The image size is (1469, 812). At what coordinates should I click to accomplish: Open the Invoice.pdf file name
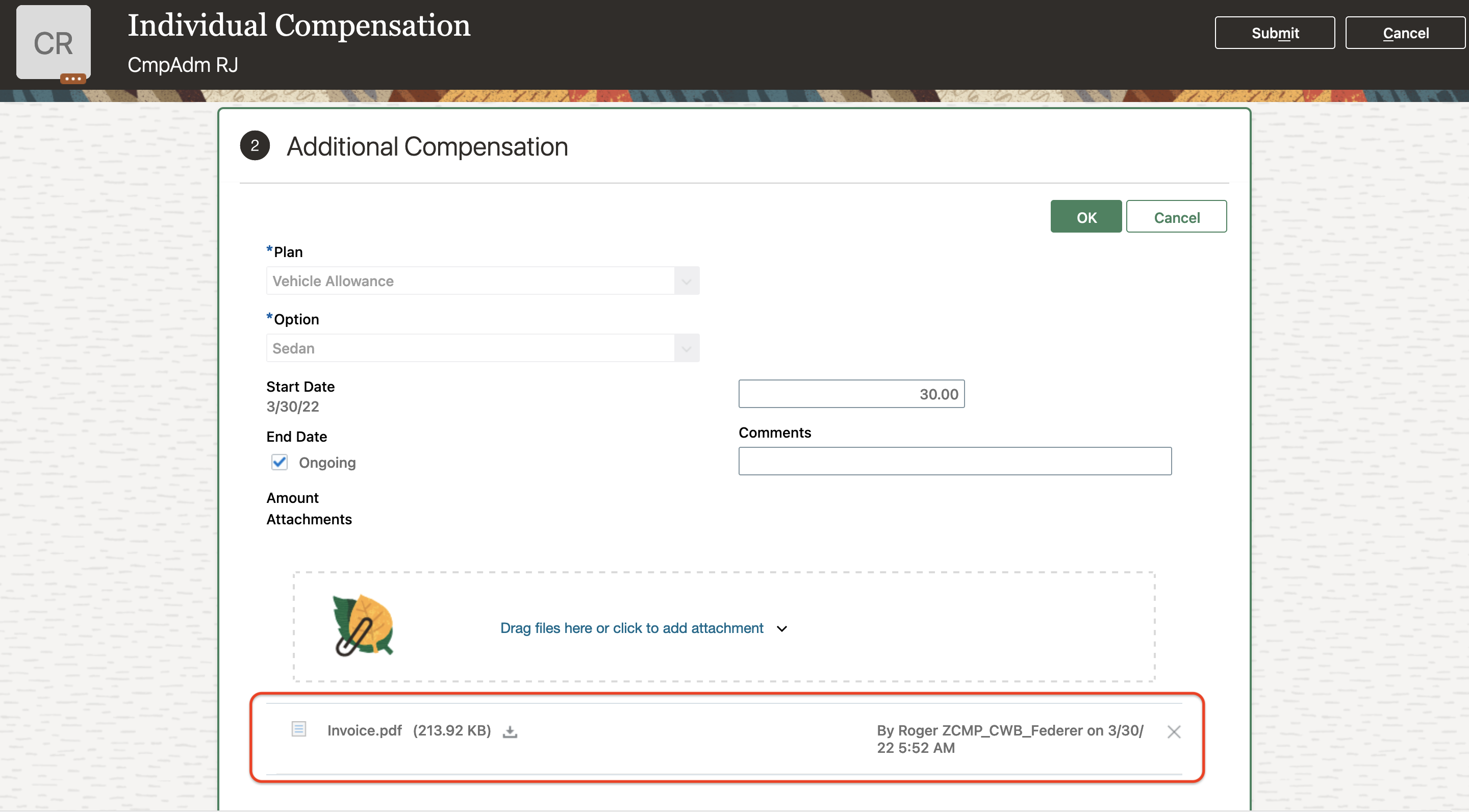364,730
